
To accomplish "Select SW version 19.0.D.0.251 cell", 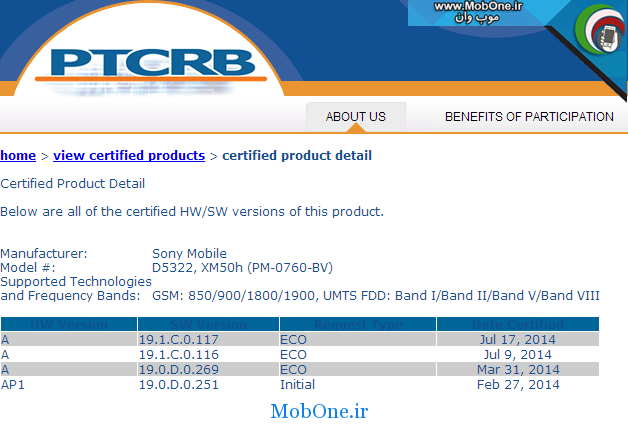I will coord(180,385).
